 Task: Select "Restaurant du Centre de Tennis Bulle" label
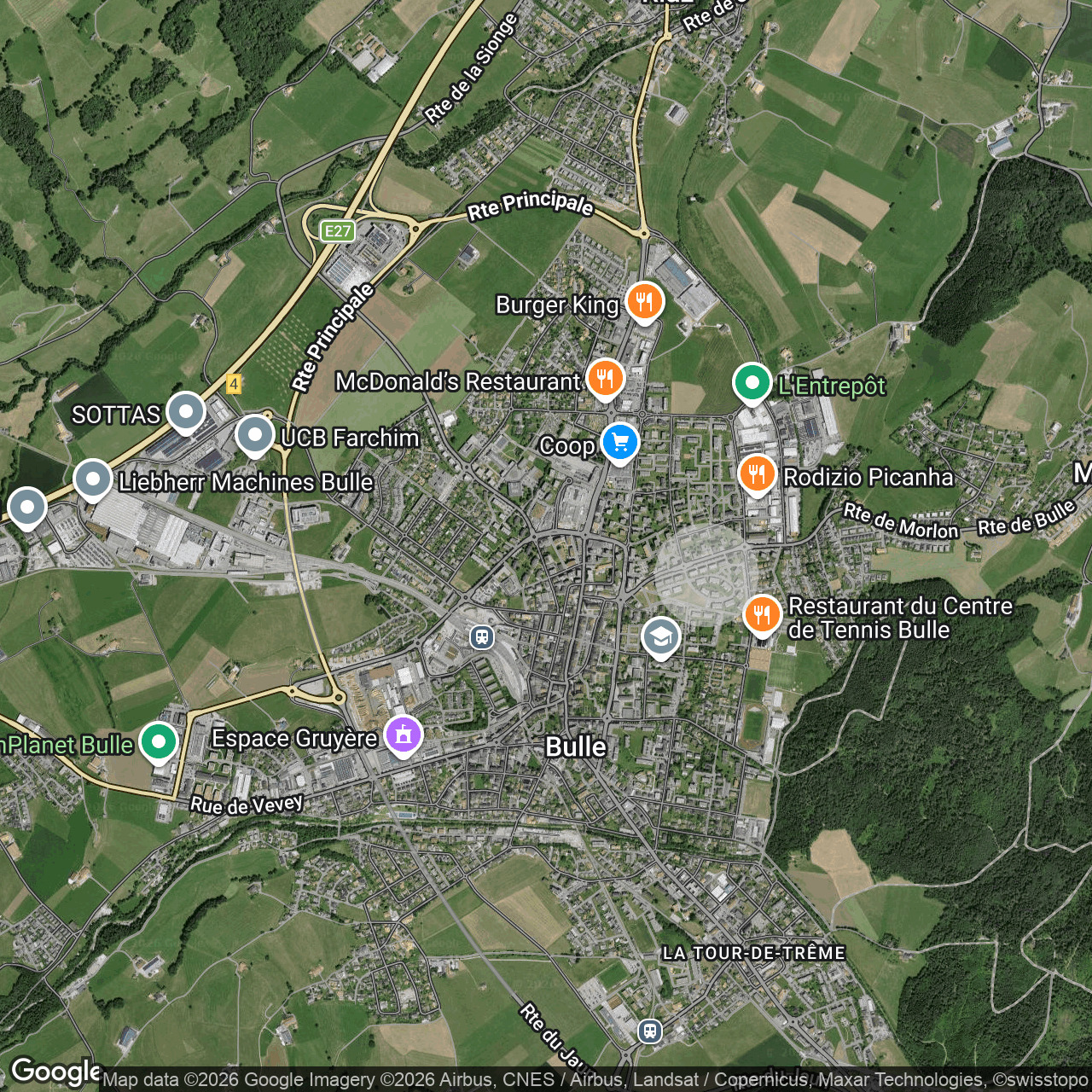coord(900,618)
